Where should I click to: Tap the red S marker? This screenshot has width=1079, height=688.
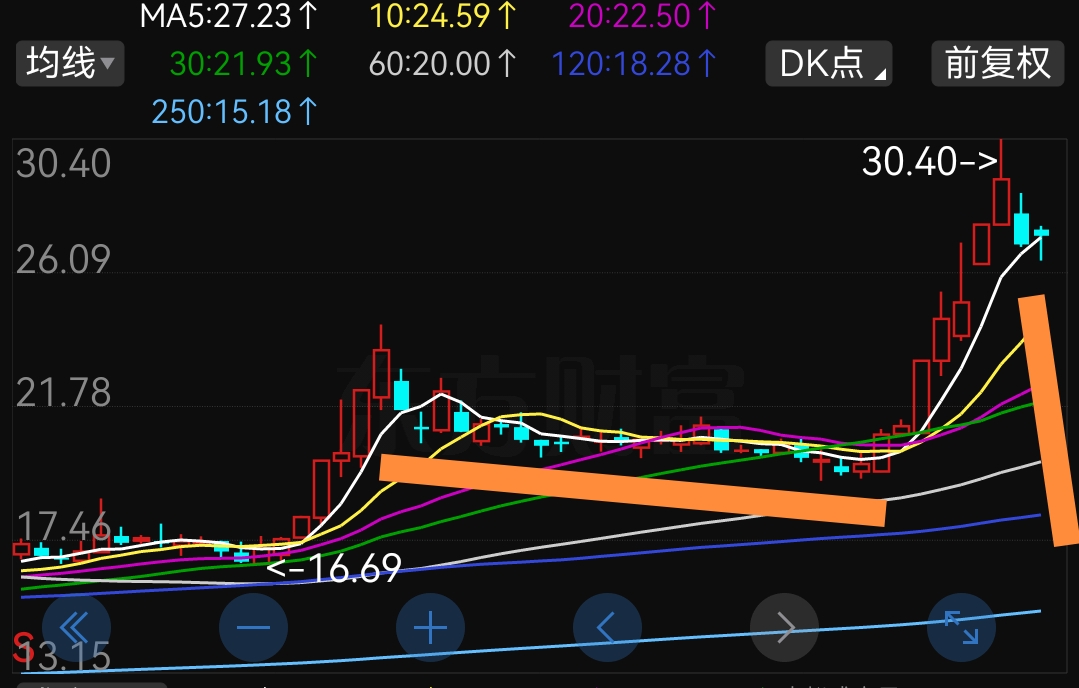pos(23,647)
